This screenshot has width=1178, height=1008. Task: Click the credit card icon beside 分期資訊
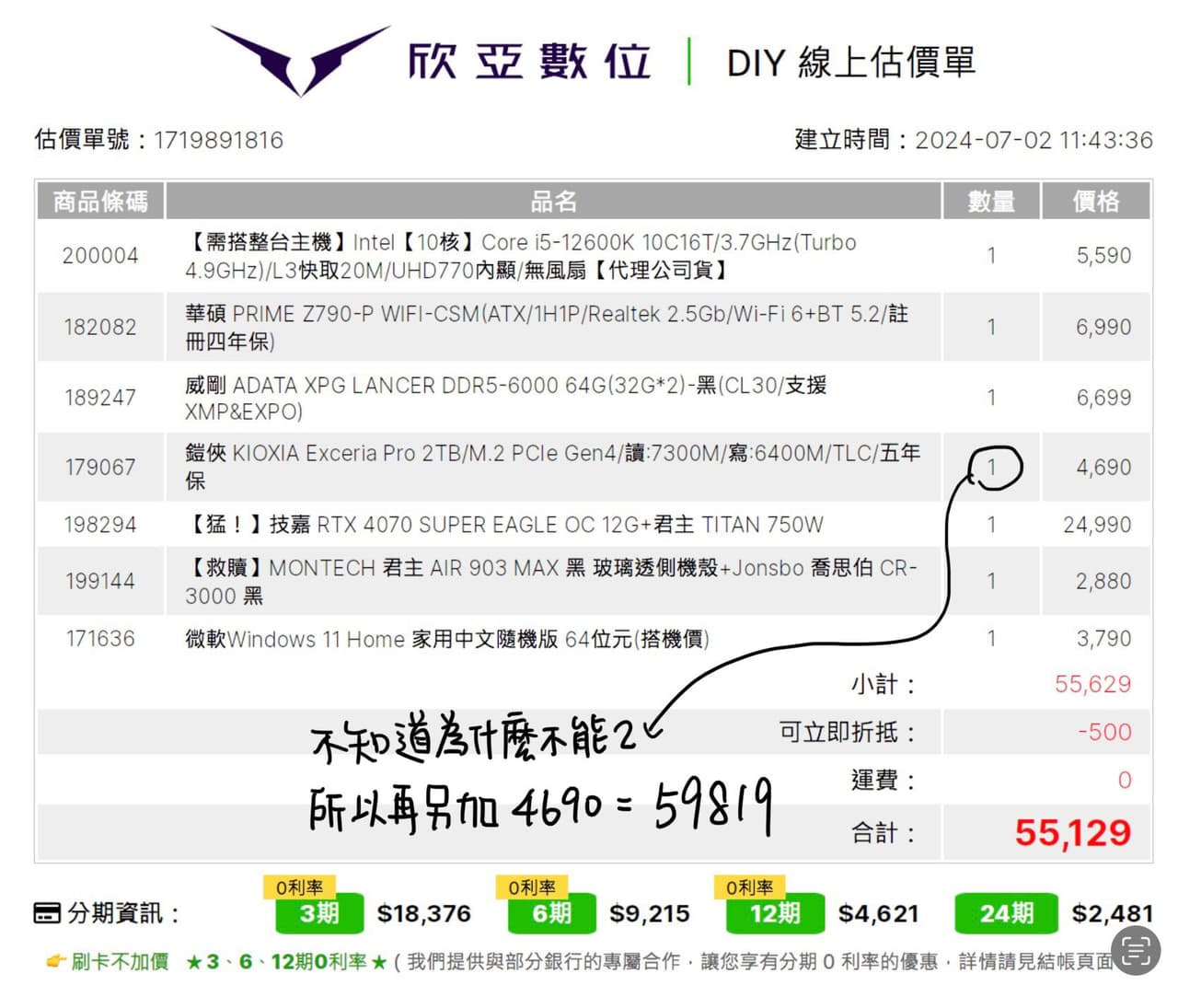pyautogui.click(x=46, y=913)
